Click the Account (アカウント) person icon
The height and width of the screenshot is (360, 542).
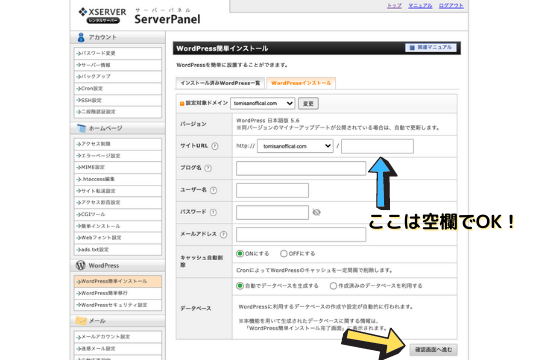click(x=81, y=37)
